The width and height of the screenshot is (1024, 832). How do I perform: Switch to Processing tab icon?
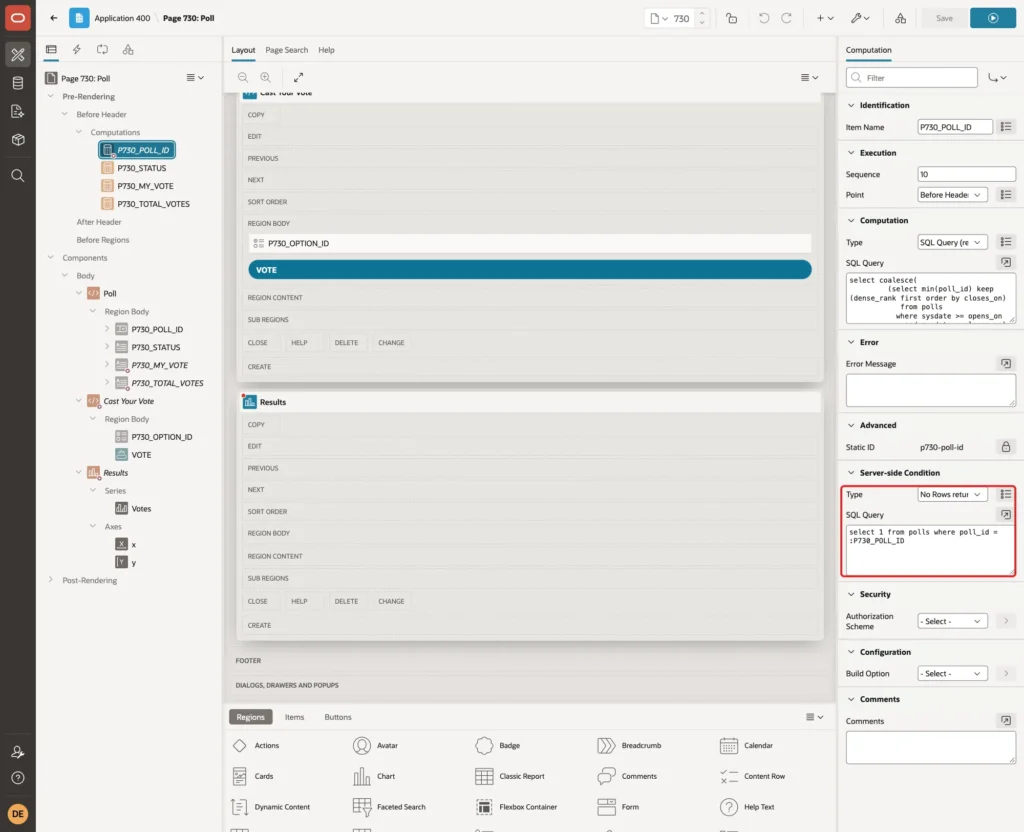pyautogui.click(x=102, y=50)
